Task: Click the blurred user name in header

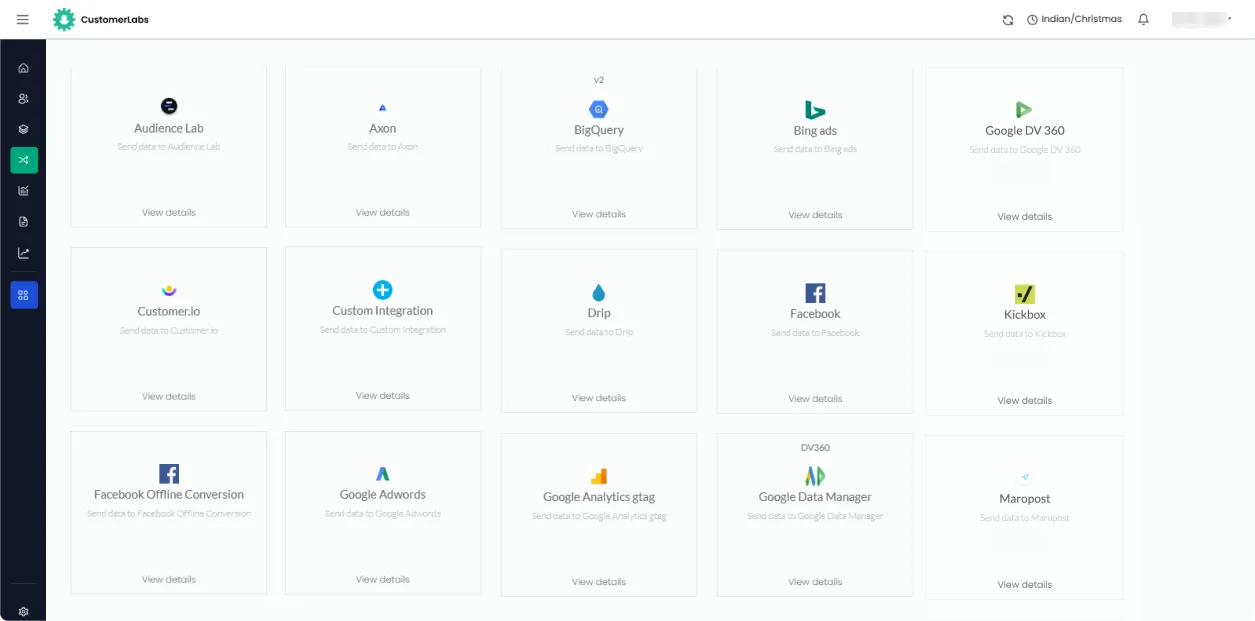Action: [1198, 19]
